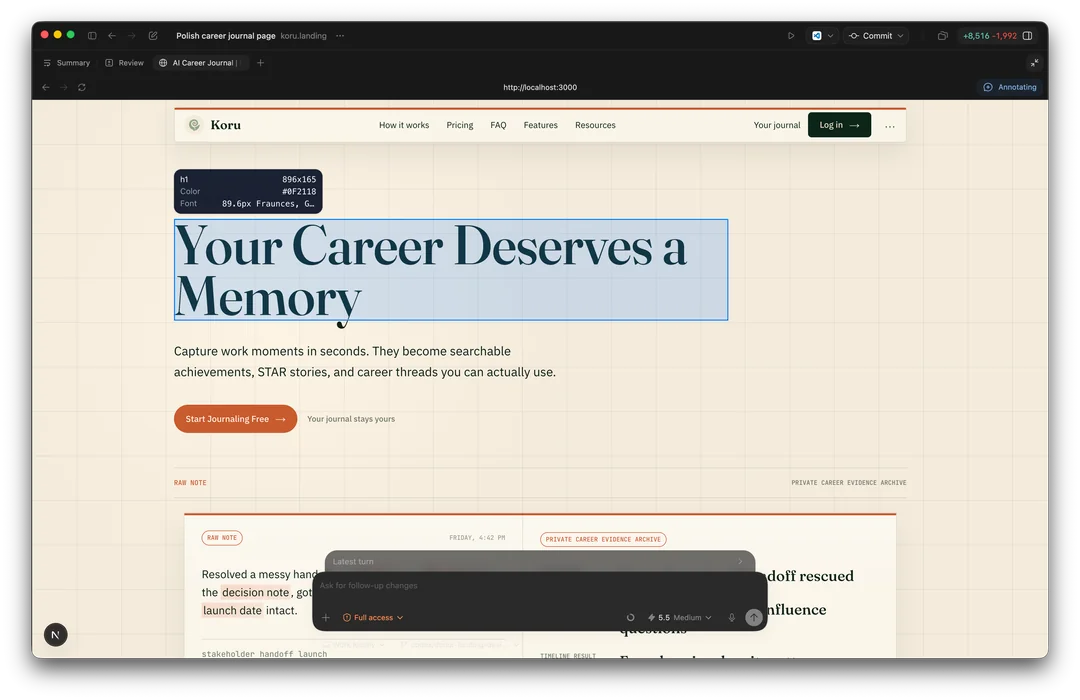Image resolution: width=1080 pixels, height=700 pixels.
Task: Open the +8,516 -1,992 diff stats
Action: [x=990, y=36]
